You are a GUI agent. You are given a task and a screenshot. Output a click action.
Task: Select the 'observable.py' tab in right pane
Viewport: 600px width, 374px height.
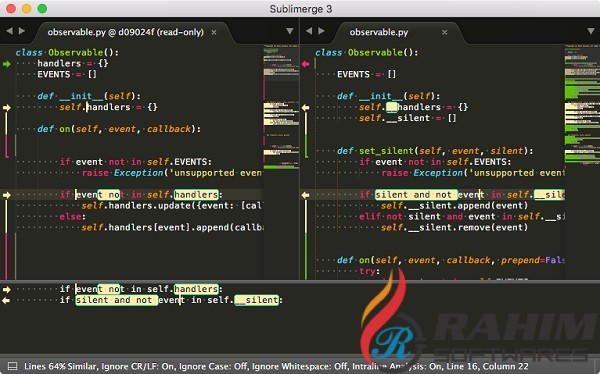pyautogui.click(x=379, y=32)
